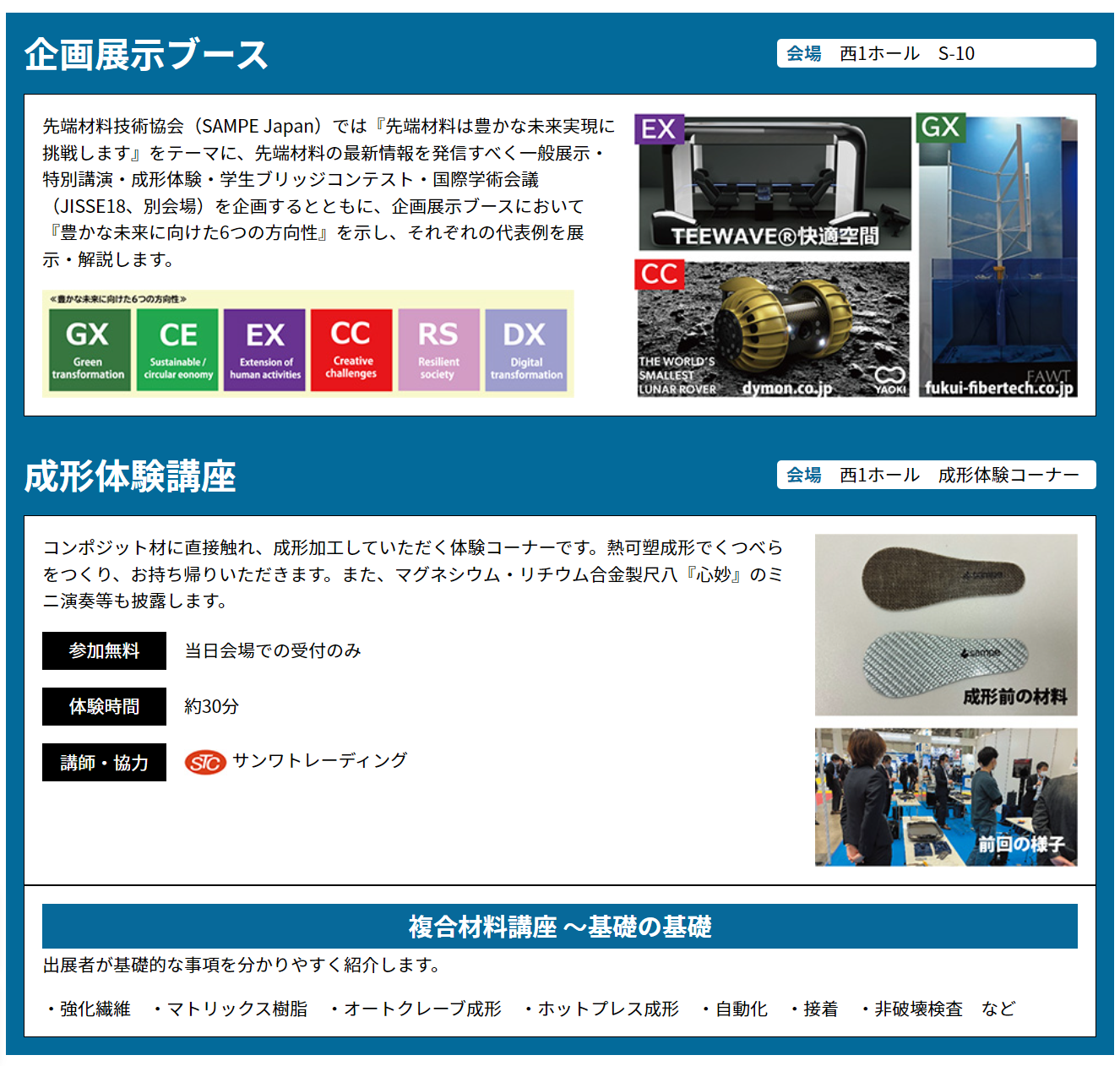Click the 接着 topic

tap(821, 1009)
